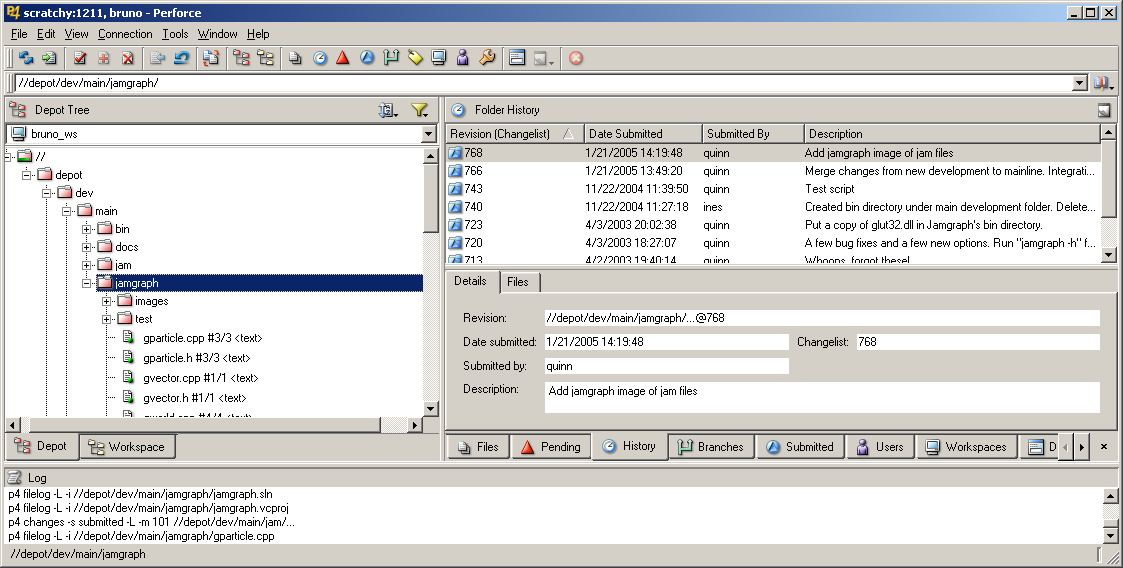The width and height of the screenshot is (1123, 568).
Task: Switch to the Workspaces bottom tab
Action: tap(966, 446)
